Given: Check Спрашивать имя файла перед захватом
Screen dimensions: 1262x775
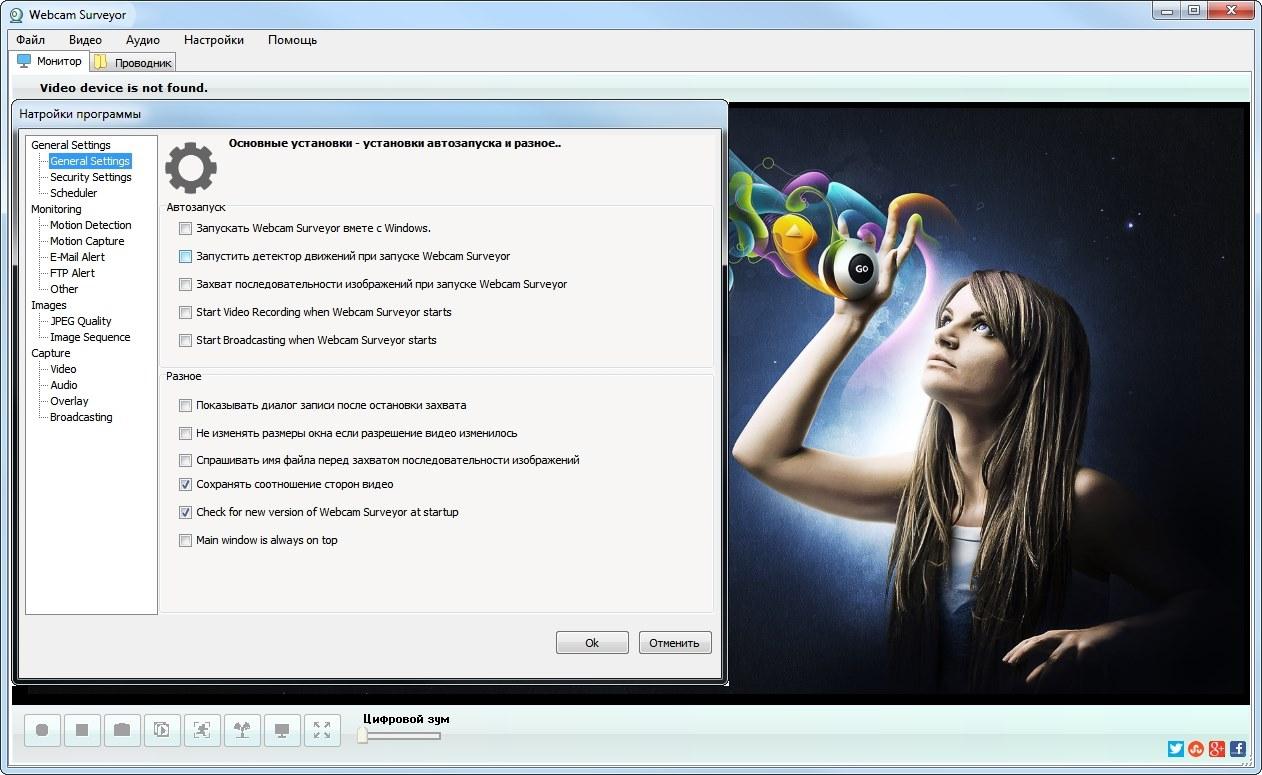Looking at the screenshot, I should [x=185, y=460].
